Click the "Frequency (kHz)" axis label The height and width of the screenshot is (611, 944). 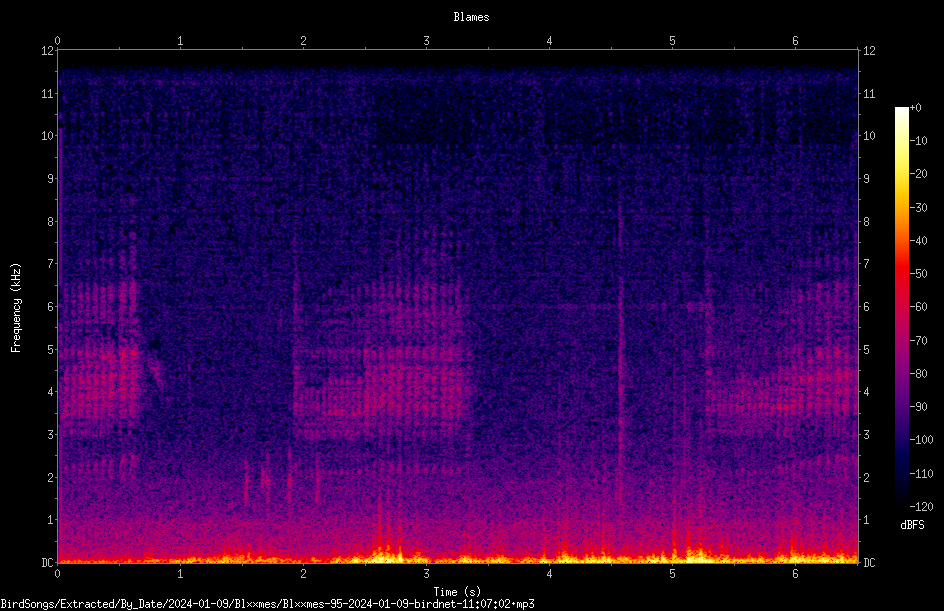coord(16,307)
